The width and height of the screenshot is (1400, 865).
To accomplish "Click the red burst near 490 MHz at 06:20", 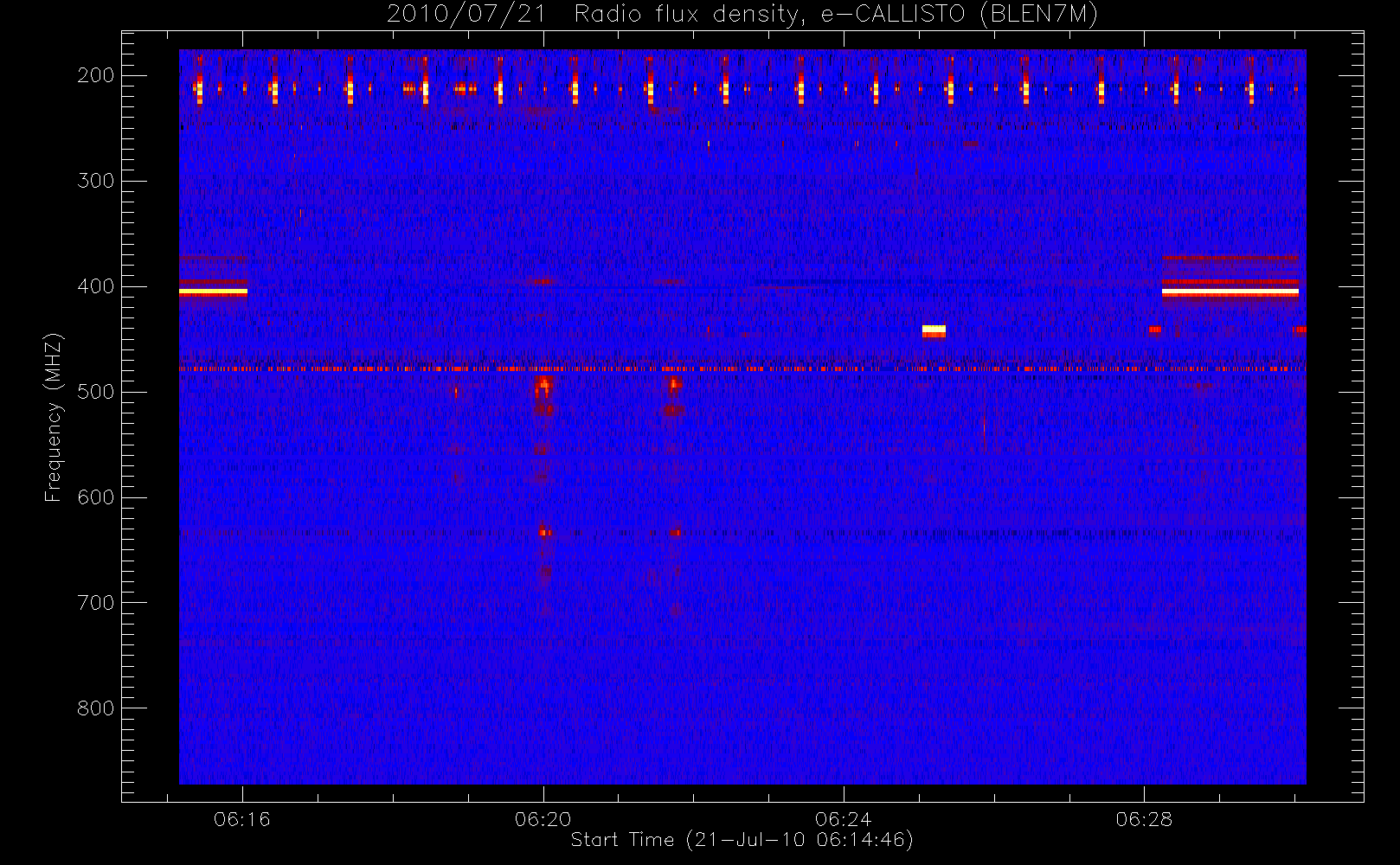I will [x=543, y=383].
